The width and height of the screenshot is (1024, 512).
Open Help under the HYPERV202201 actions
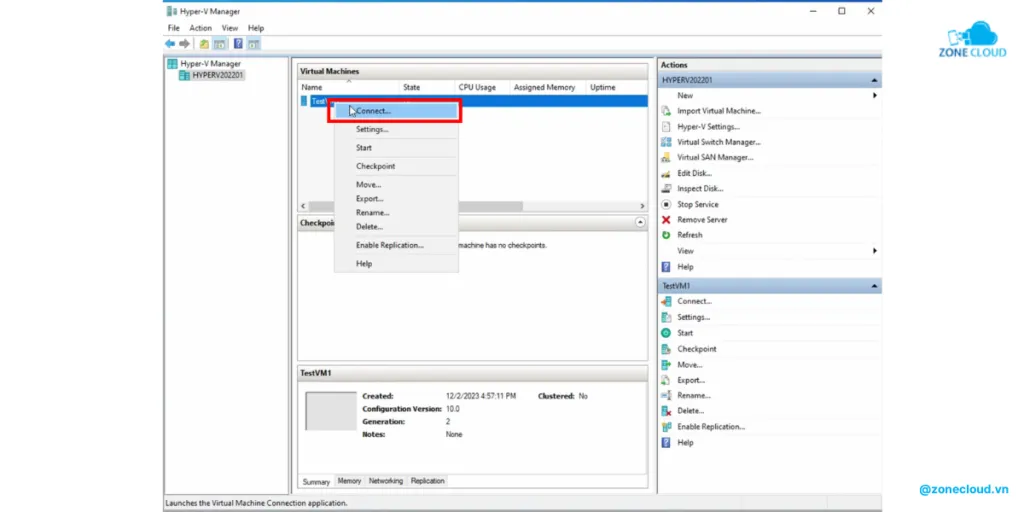pyautogui.click(x=685, y=266)
